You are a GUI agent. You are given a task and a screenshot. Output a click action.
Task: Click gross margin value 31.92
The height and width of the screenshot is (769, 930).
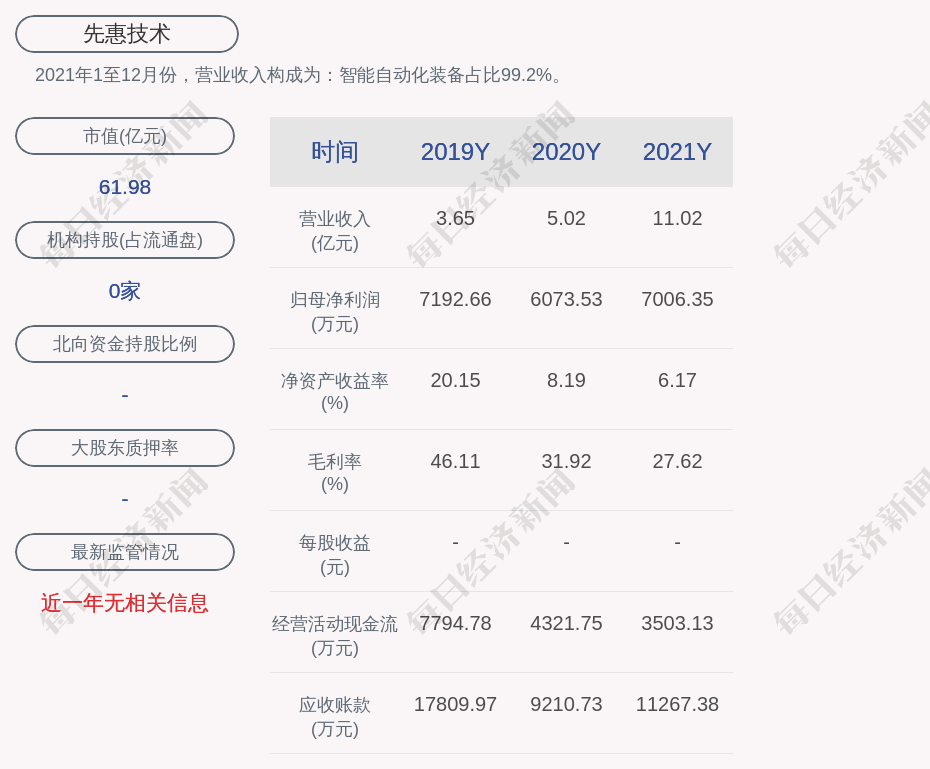pyautogui.click(x=566, y=461)
